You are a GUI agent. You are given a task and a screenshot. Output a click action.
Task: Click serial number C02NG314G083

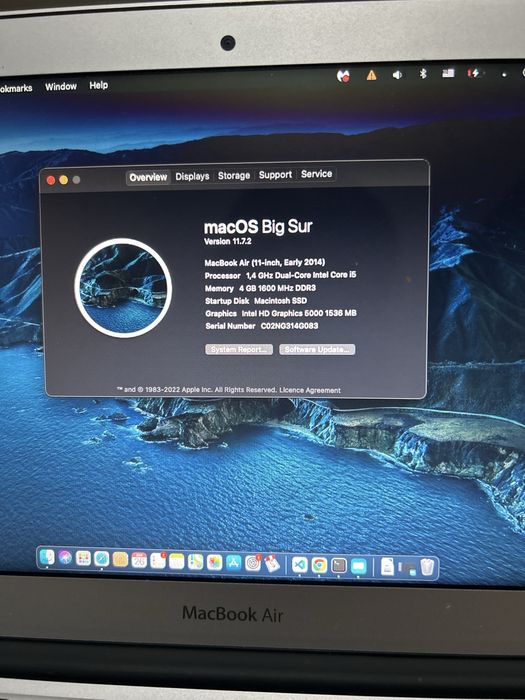pos(289,326)
